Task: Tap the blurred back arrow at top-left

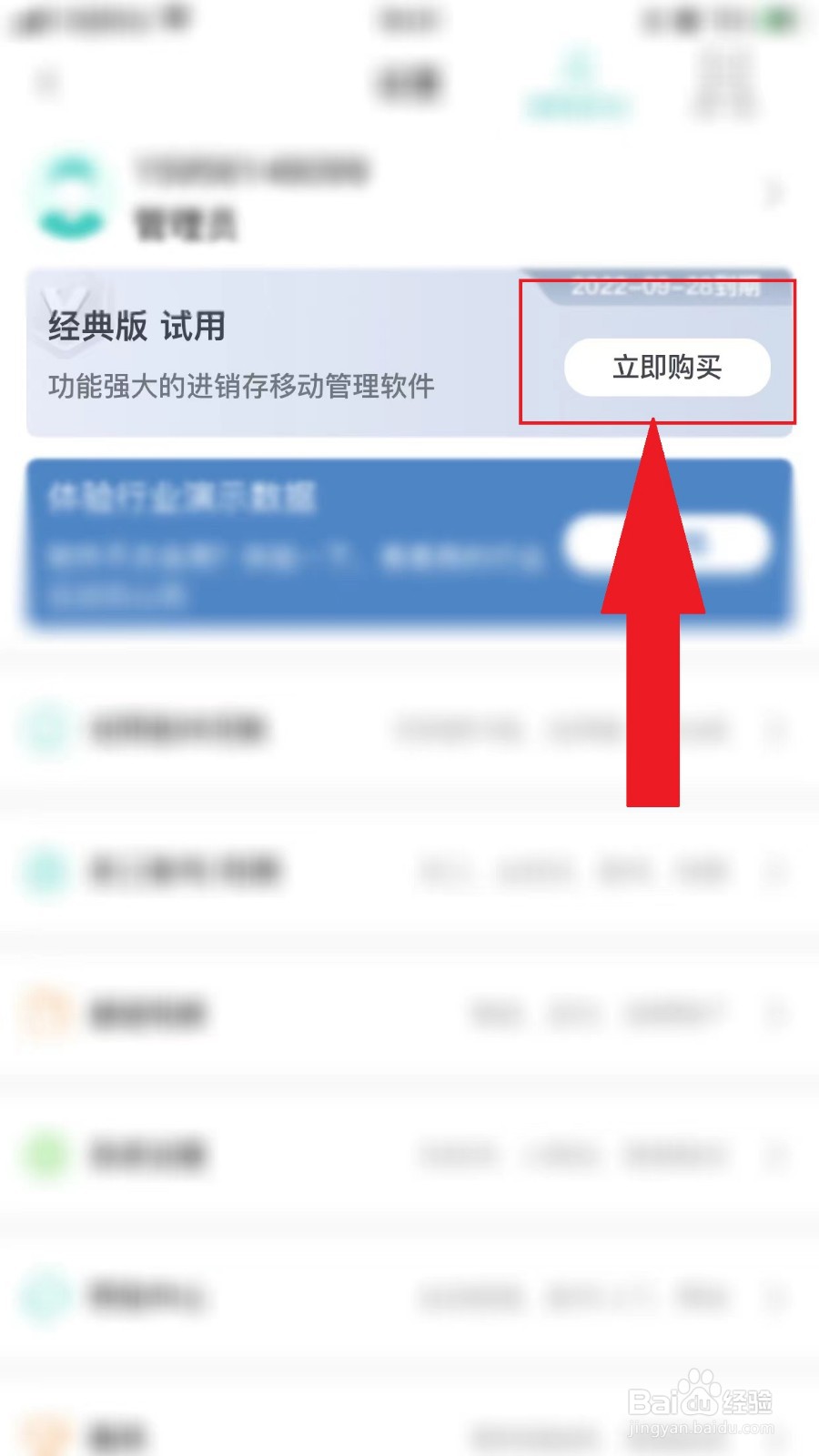Action: [x=47, y=83]
